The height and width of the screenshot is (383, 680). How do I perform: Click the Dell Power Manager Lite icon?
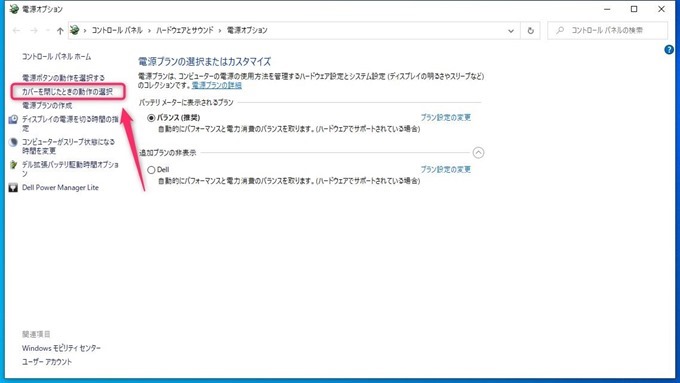(x=13, y=188)
